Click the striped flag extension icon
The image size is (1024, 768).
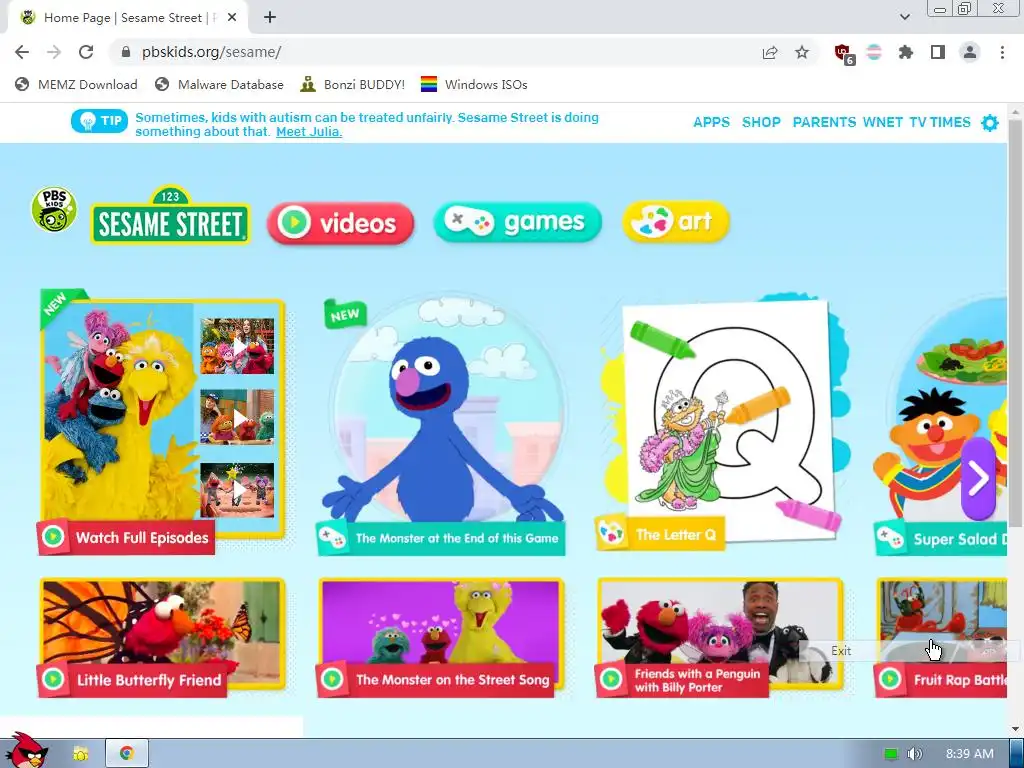874,52
